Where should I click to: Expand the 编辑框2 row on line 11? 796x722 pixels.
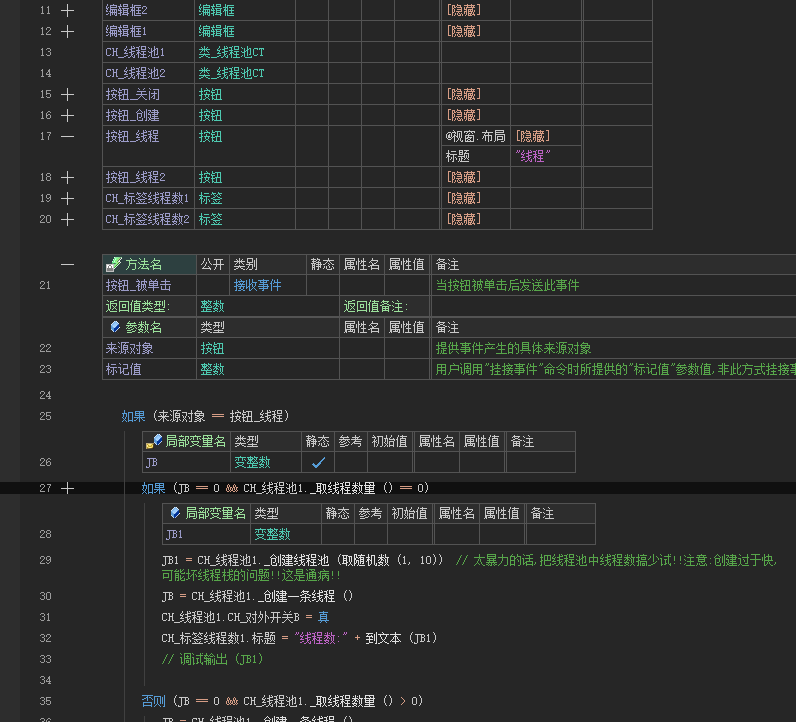67,10
